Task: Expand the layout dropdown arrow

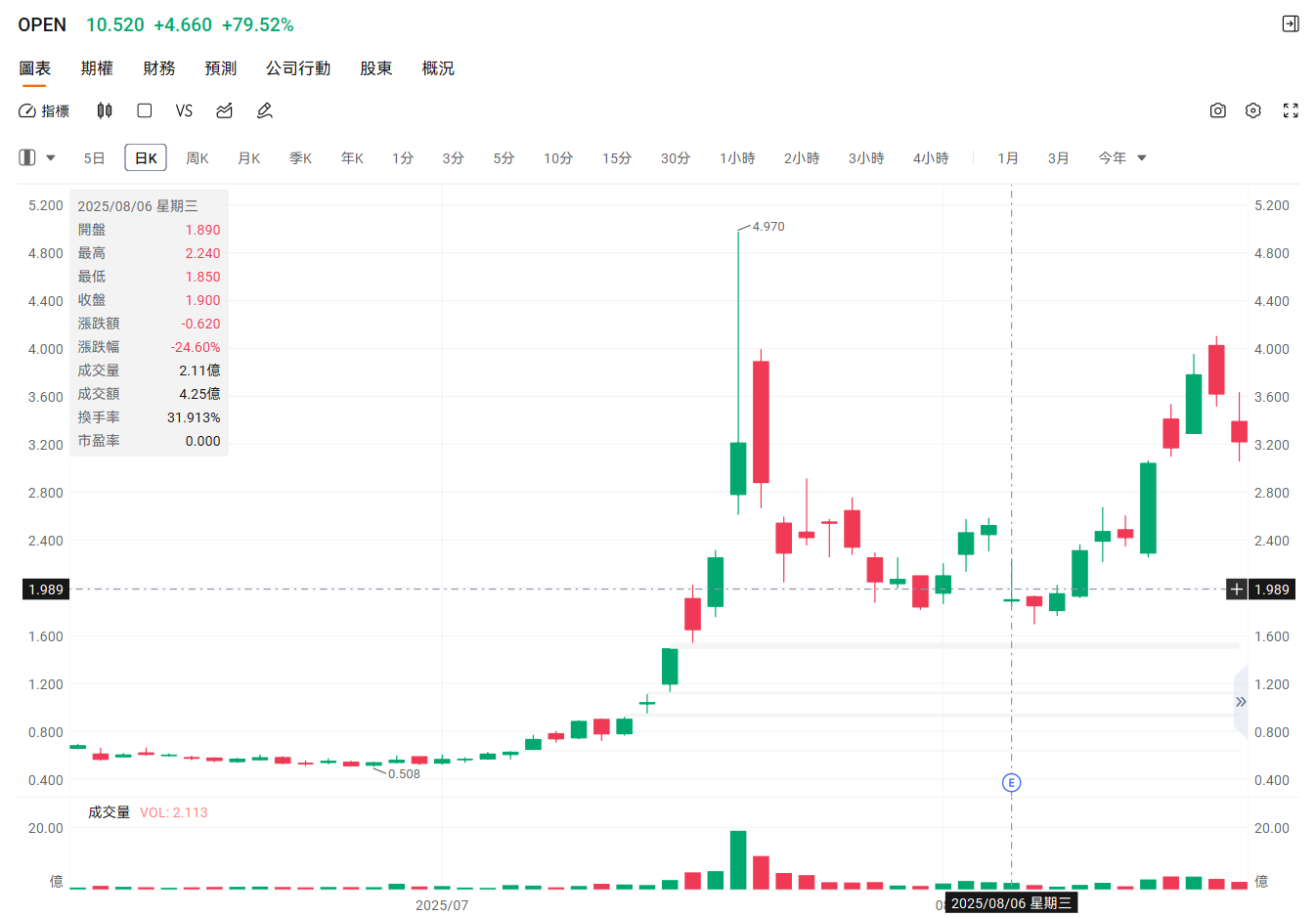Action: [51, 158]
